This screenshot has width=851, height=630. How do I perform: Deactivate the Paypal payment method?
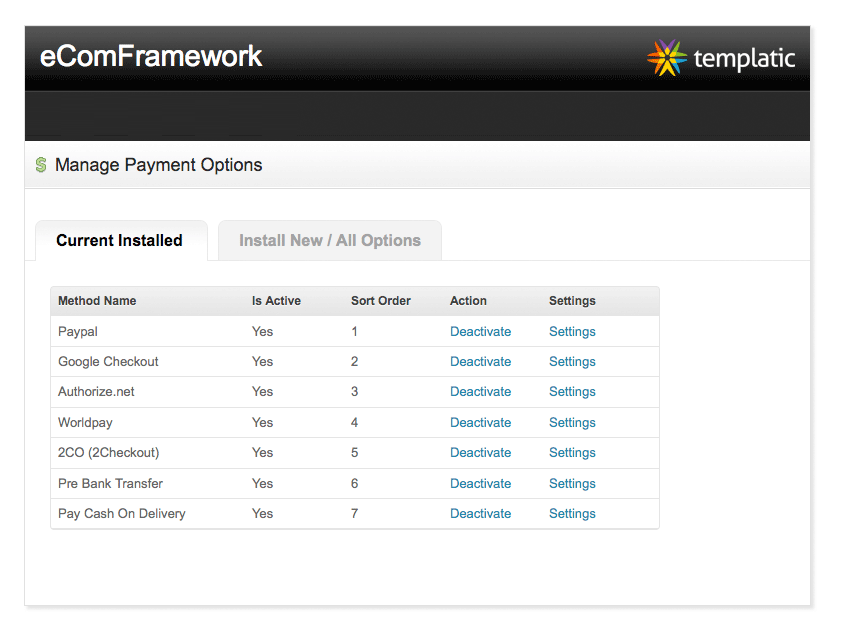[480, 332]
